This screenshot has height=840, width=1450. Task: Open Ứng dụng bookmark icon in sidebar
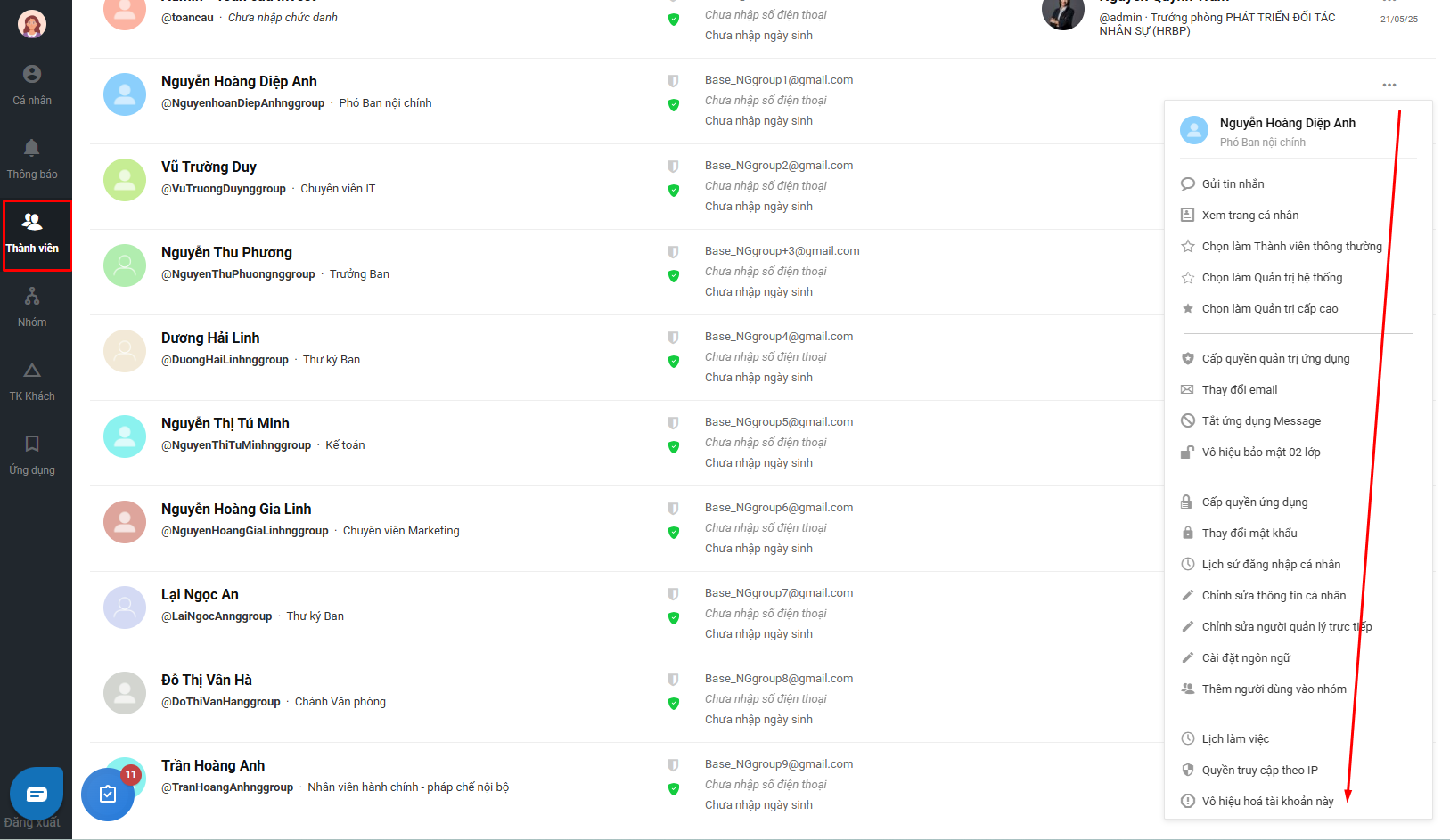point(32,455)
